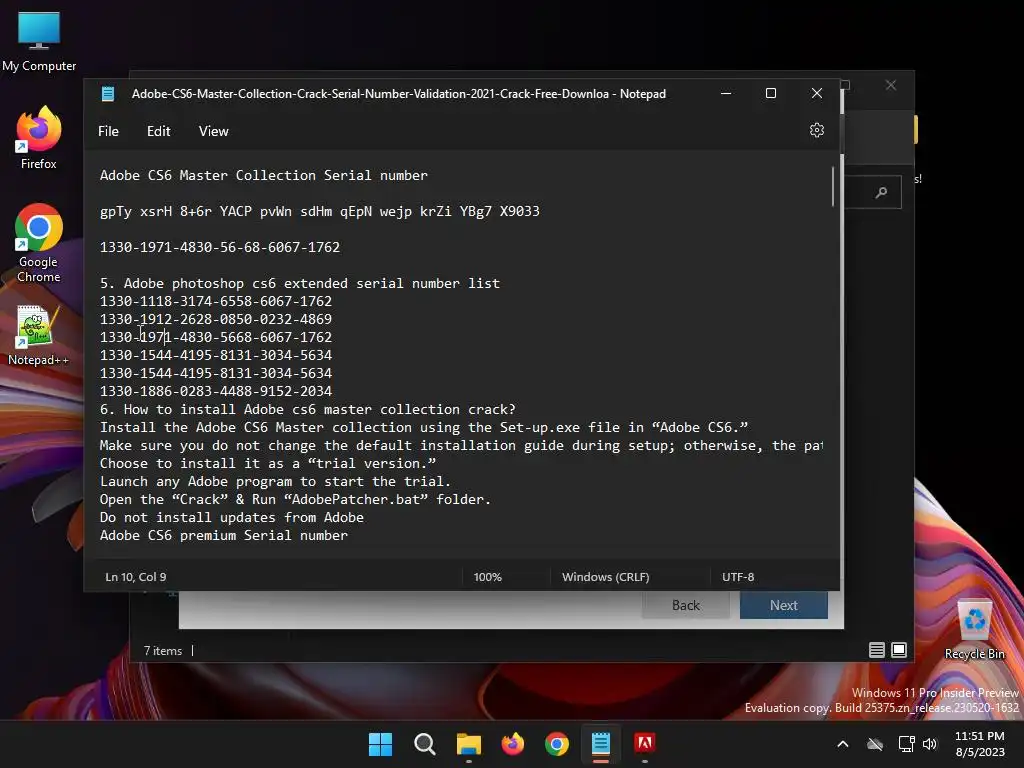Viewport: 1024px width, 768px height.
Task: Click the line '1330-1912-2628-0850-0232-4869'
Action: pyautogui.click(x=216, y=319)
